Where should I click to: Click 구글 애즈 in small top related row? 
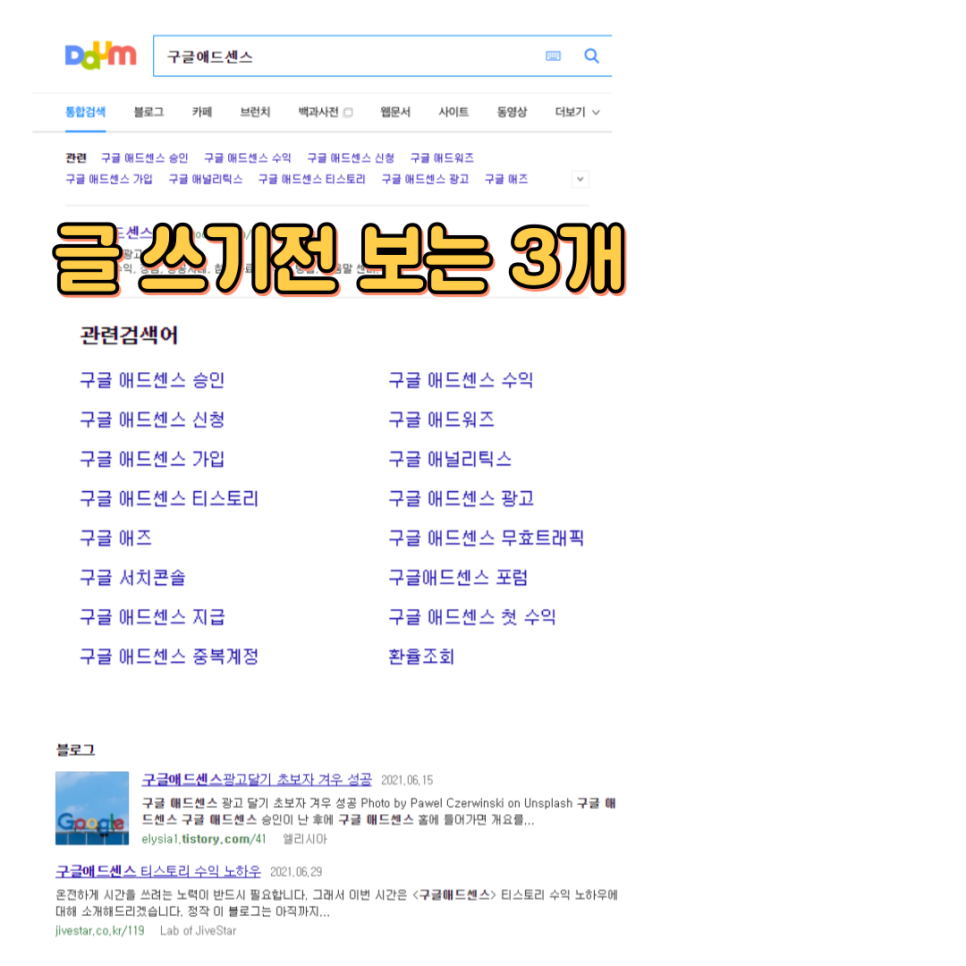click(x=506, y=179)
